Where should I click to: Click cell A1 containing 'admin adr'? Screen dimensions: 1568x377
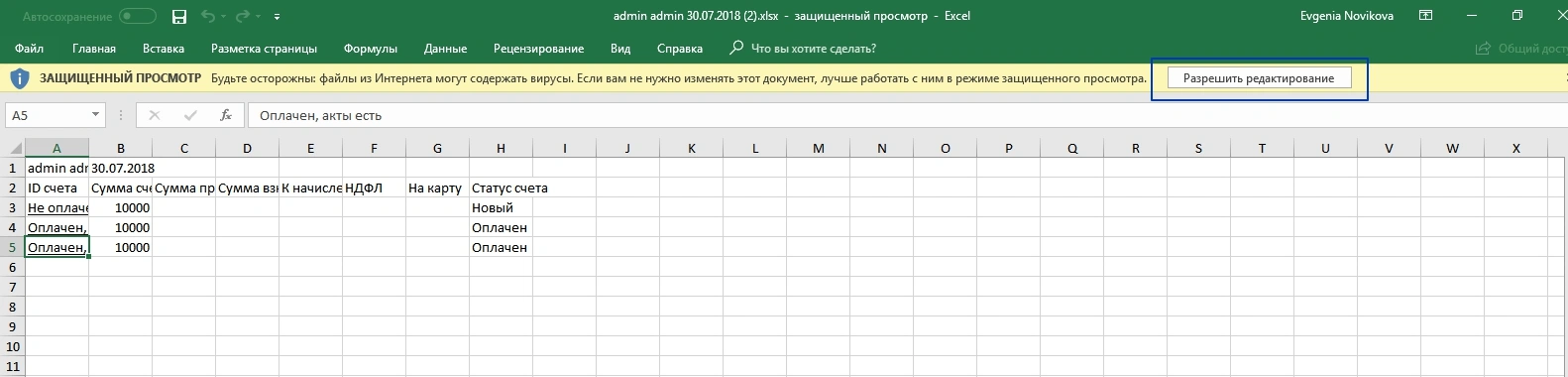tap(56, 168)
